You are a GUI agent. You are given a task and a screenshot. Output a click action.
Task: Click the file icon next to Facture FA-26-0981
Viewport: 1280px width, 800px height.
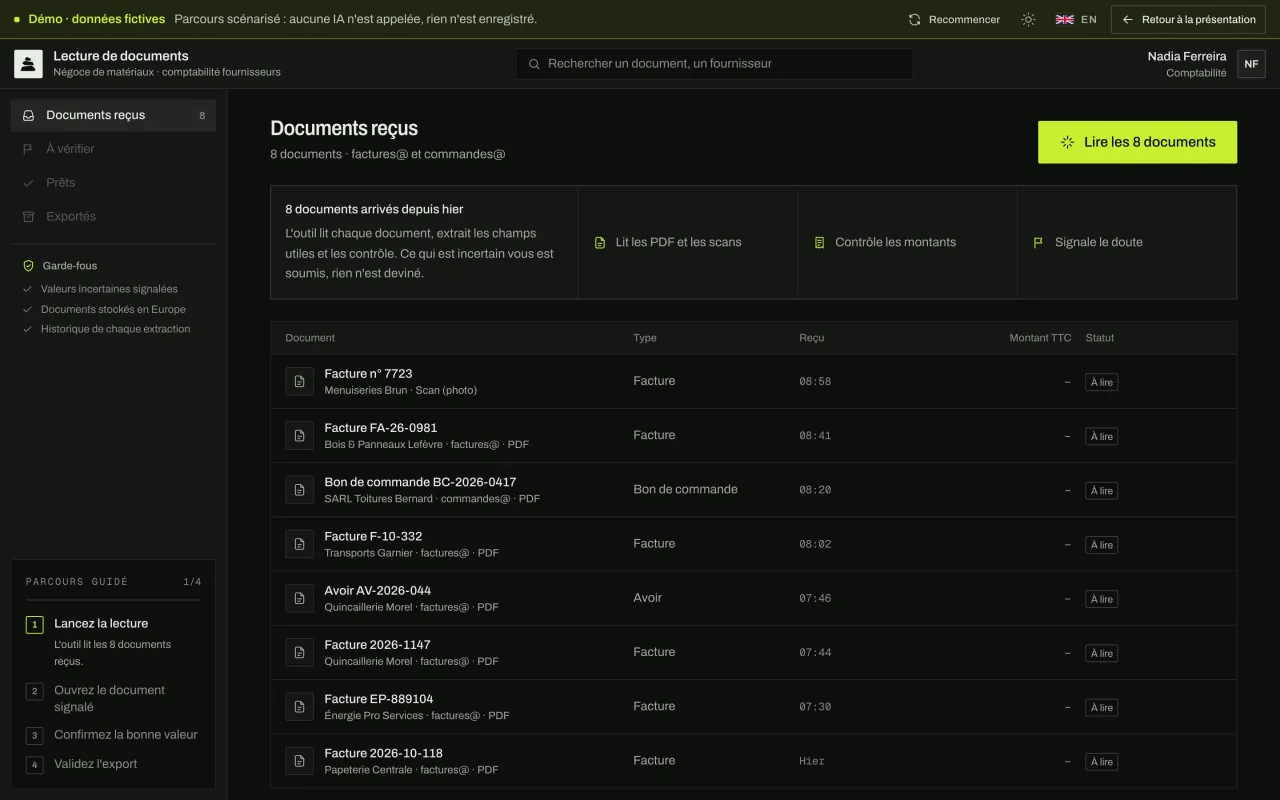click(x=299, y=435)
